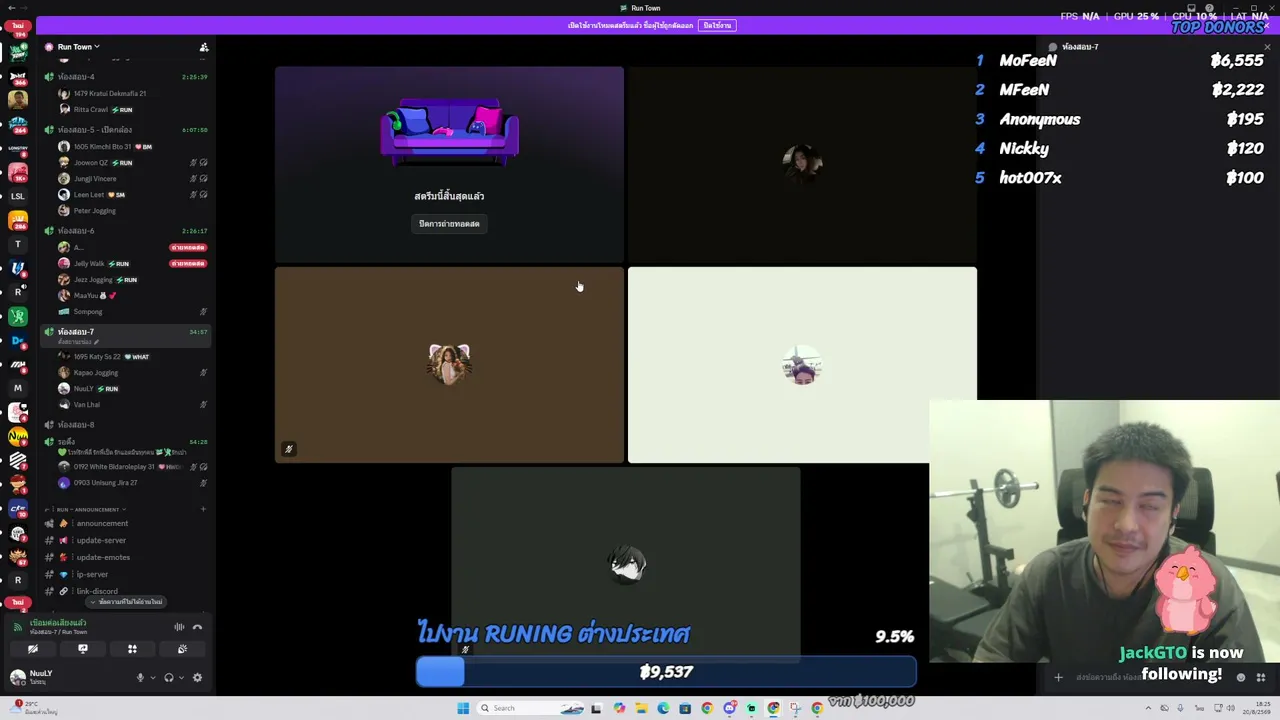This screenshot has height=720, width=1280.
Task: Open the Run Town server dropdown menu
Action: tap(78, 47)
